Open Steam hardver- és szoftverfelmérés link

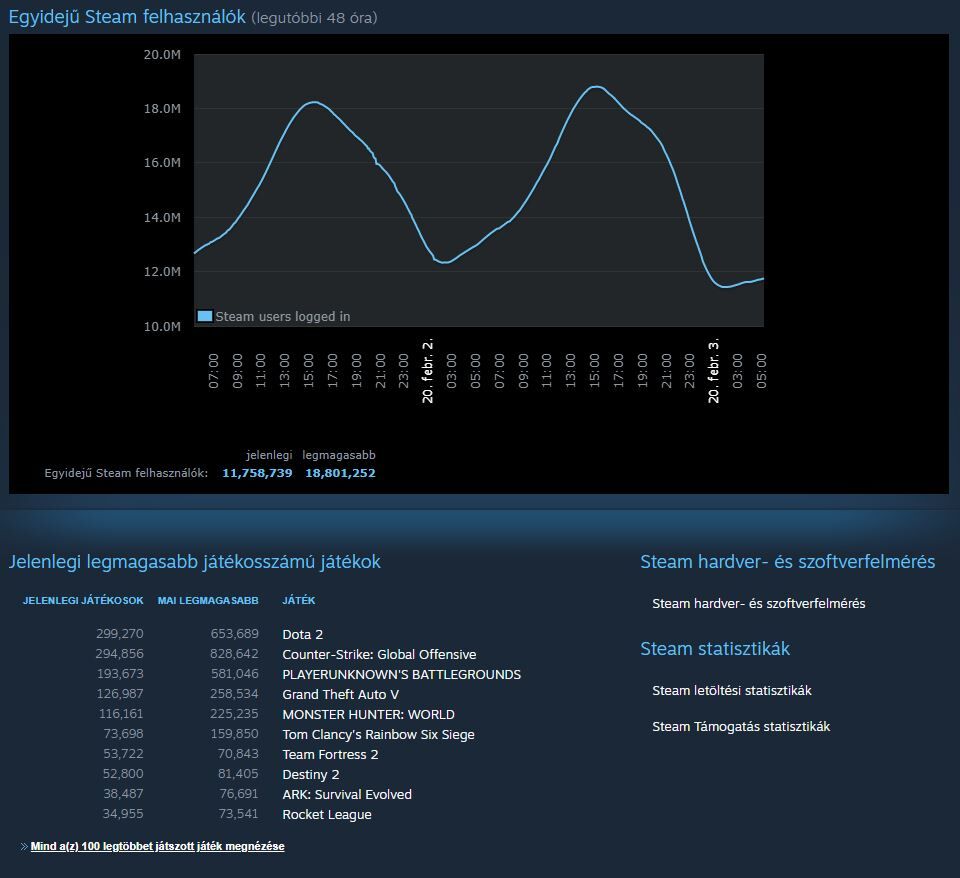coord(759,604)
